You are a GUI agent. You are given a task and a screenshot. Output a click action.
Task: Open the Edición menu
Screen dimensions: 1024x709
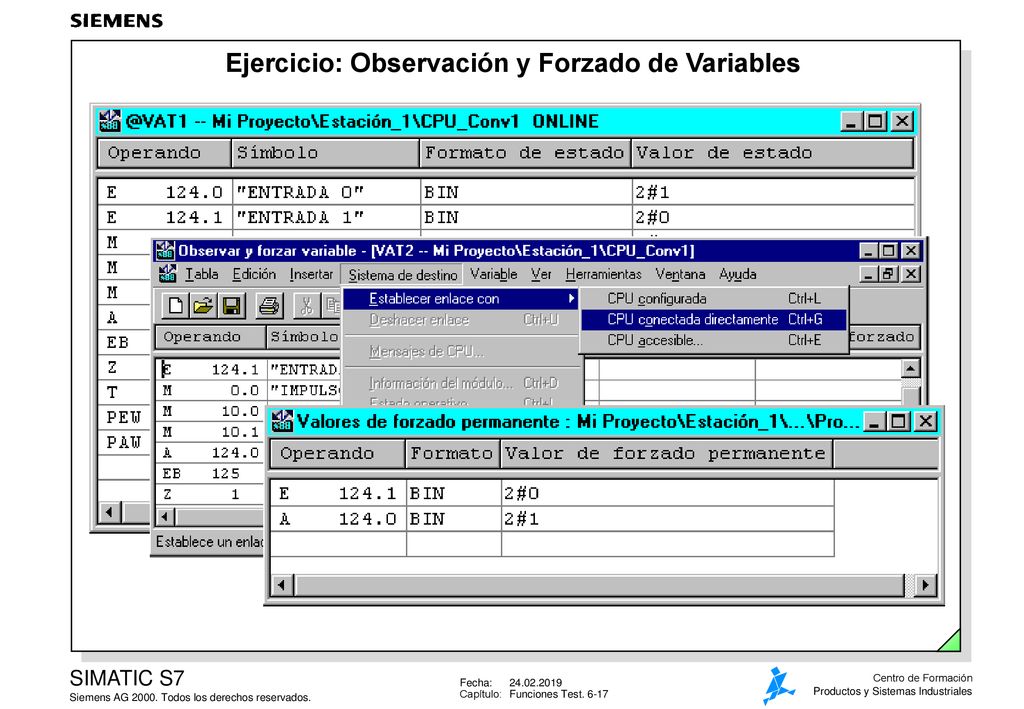(254, 274)
